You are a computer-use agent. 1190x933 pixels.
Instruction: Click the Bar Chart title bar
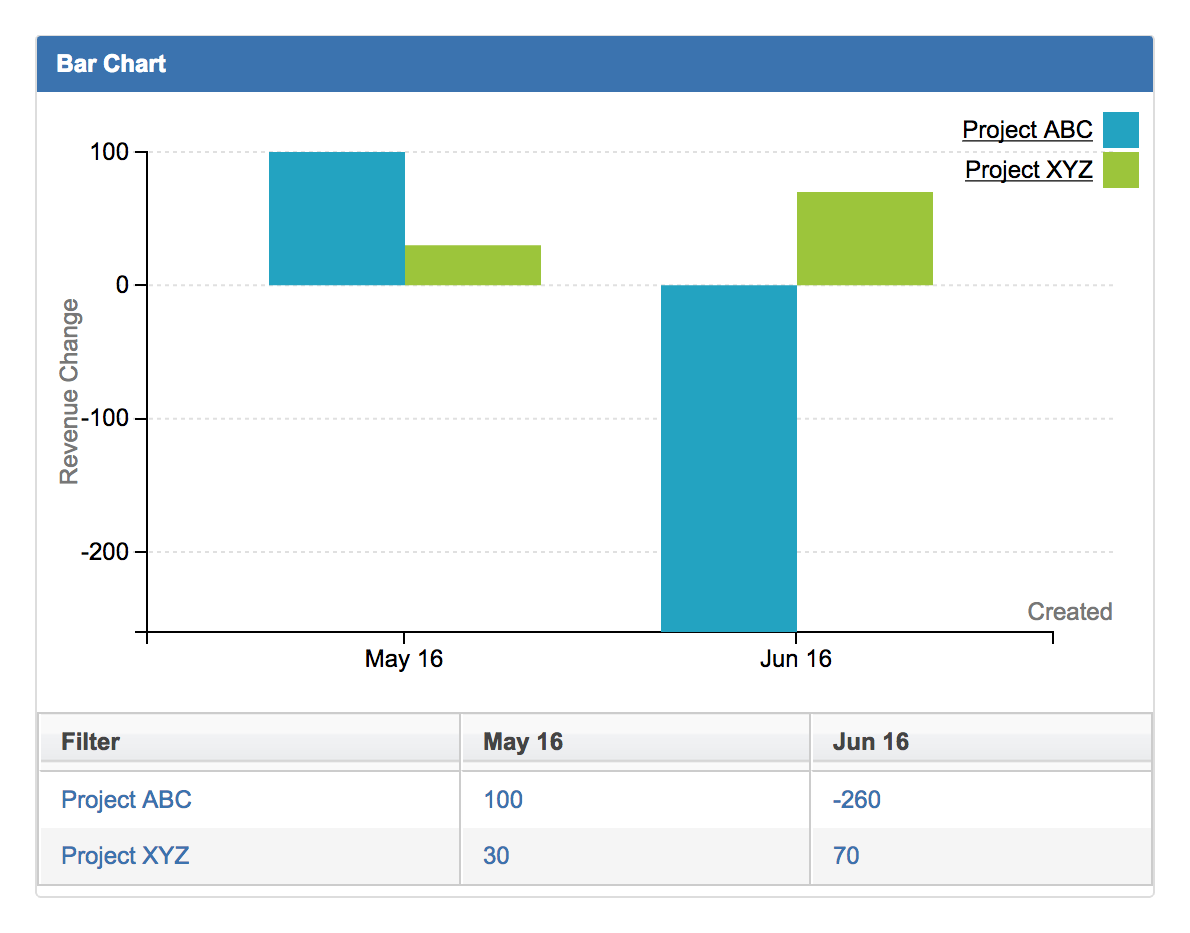click(112, 63)
